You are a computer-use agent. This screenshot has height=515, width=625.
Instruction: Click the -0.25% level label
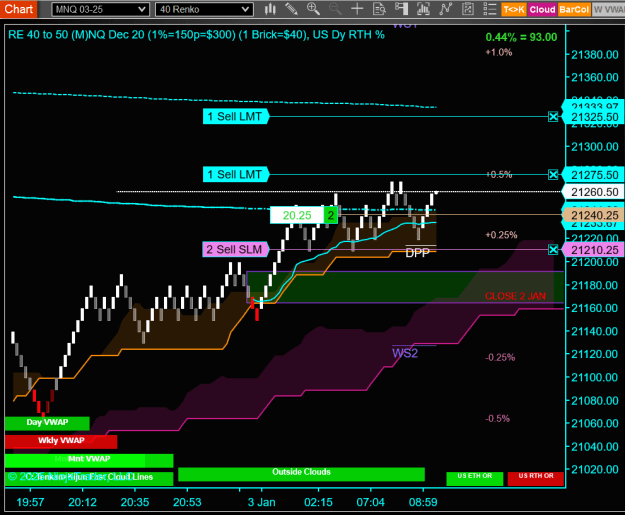pos(500,357)
